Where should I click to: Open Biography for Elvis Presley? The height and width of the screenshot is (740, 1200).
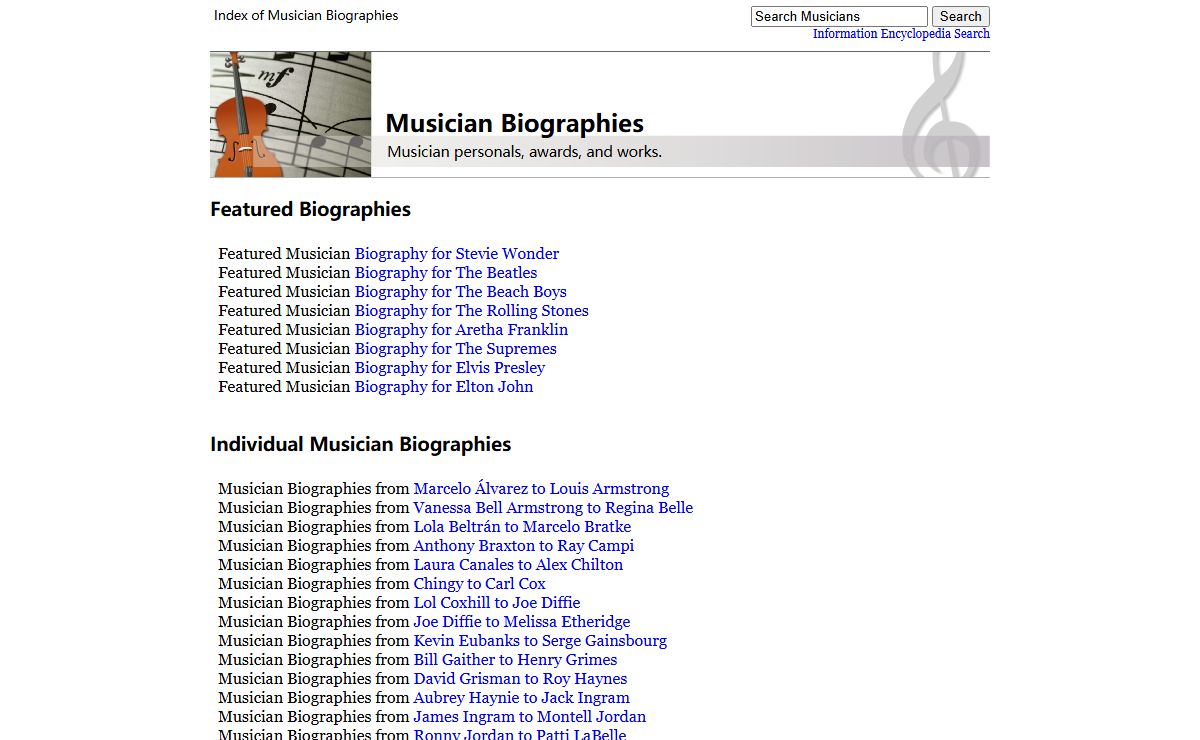[450, 368]
